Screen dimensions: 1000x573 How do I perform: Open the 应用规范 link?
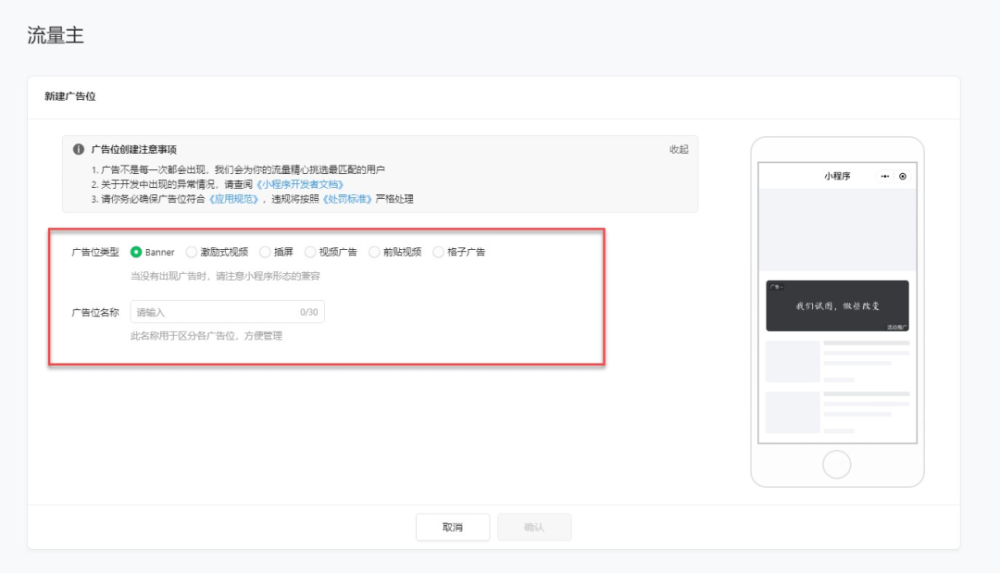click(234, 199)
